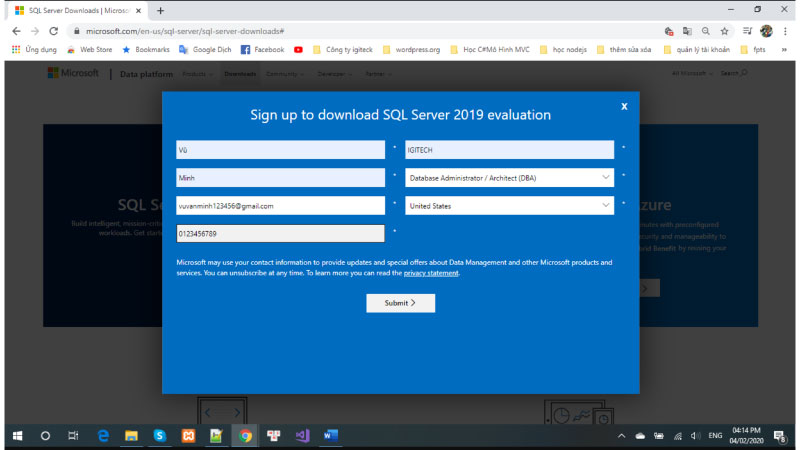
Task: Open the Chrome profile avatar
Action: pyautogui.click(x=766, y=31)
